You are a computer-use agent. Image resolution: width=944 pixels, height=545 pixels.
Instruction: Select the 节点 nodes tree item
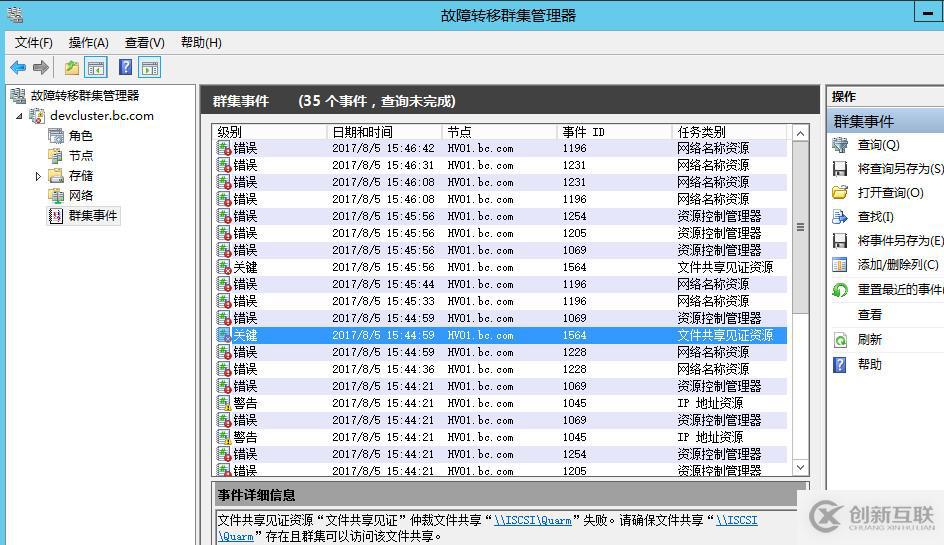click(81, 156)
